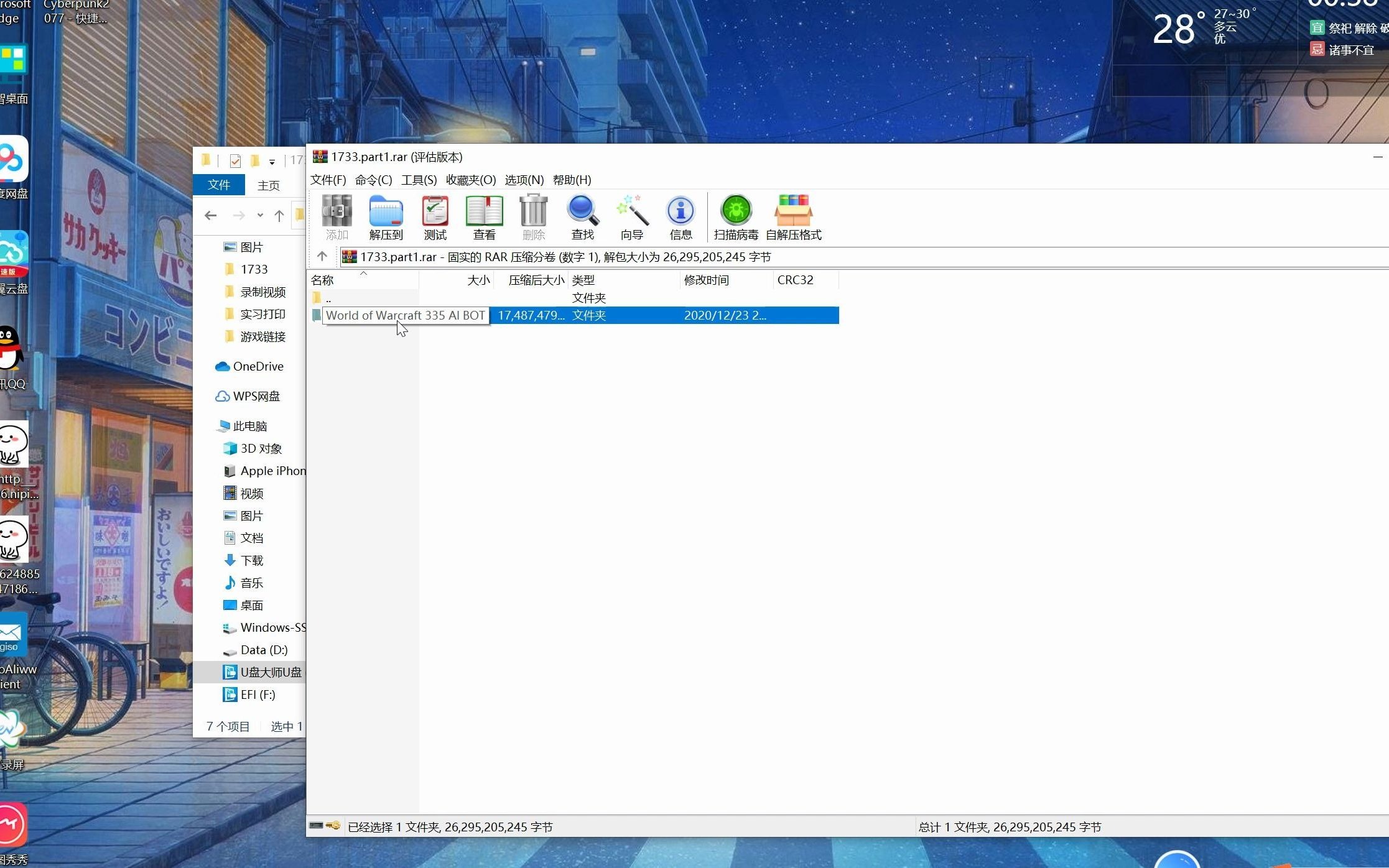Screen dimensions: 1389x868
Task: Switch to the 文件 tab in Explorer window
Action: click(218, 185)
